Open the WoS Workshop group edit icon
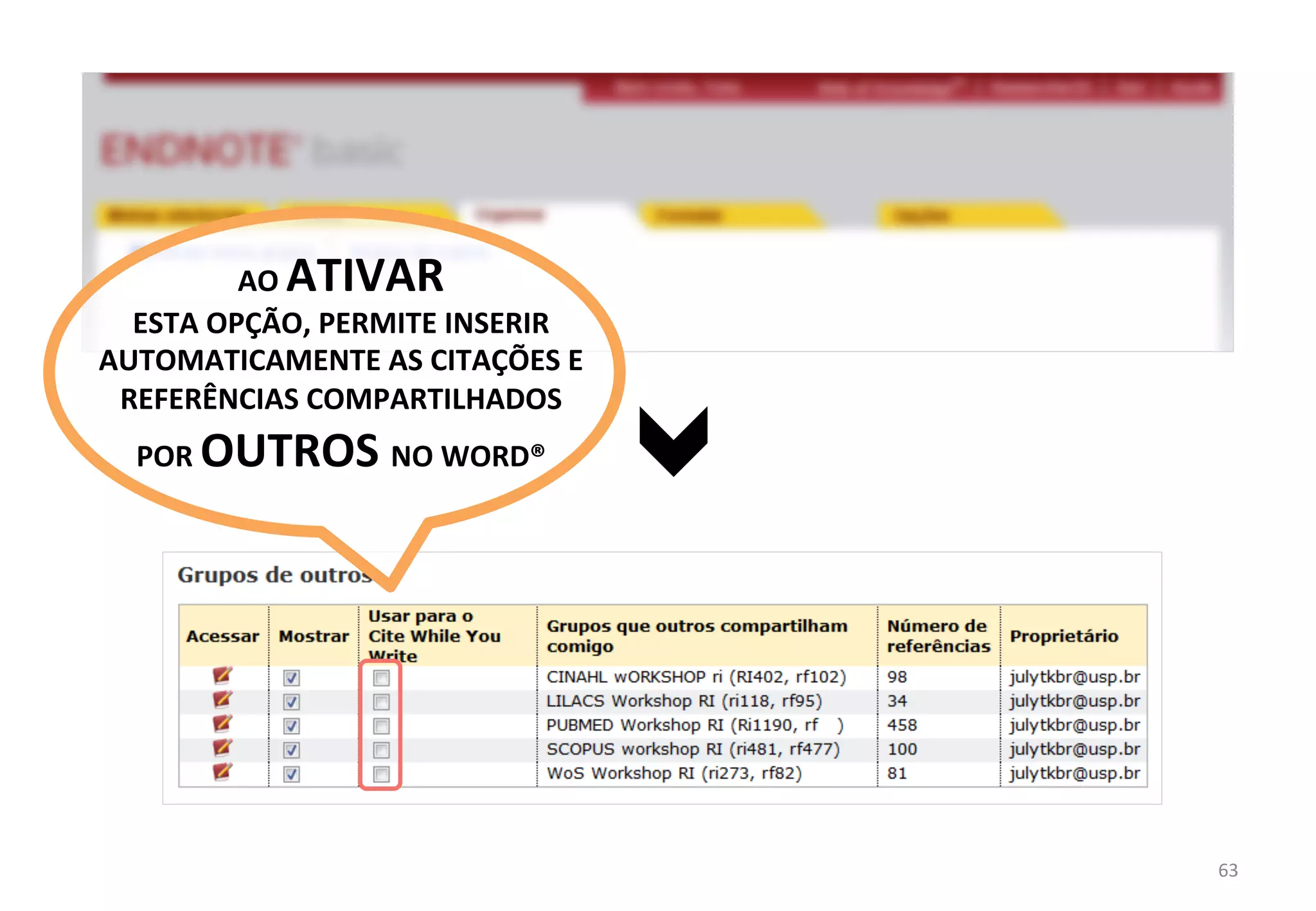The width and height of the screenshot is (1316, 911). [x=222, y=772]
